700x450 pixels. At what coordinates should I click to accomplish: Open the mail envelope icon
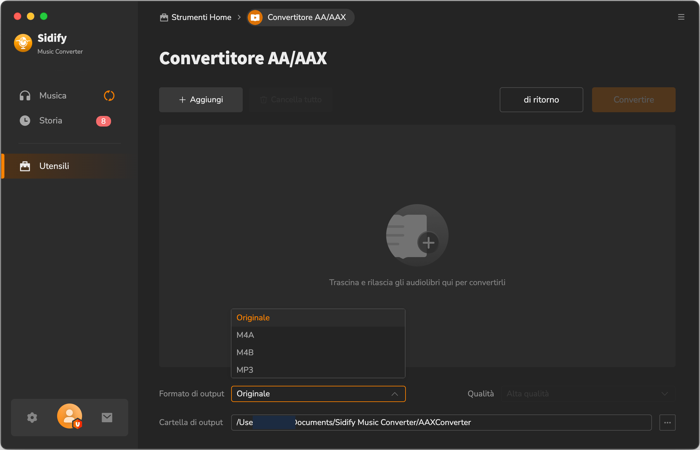[x=107, y=417]
